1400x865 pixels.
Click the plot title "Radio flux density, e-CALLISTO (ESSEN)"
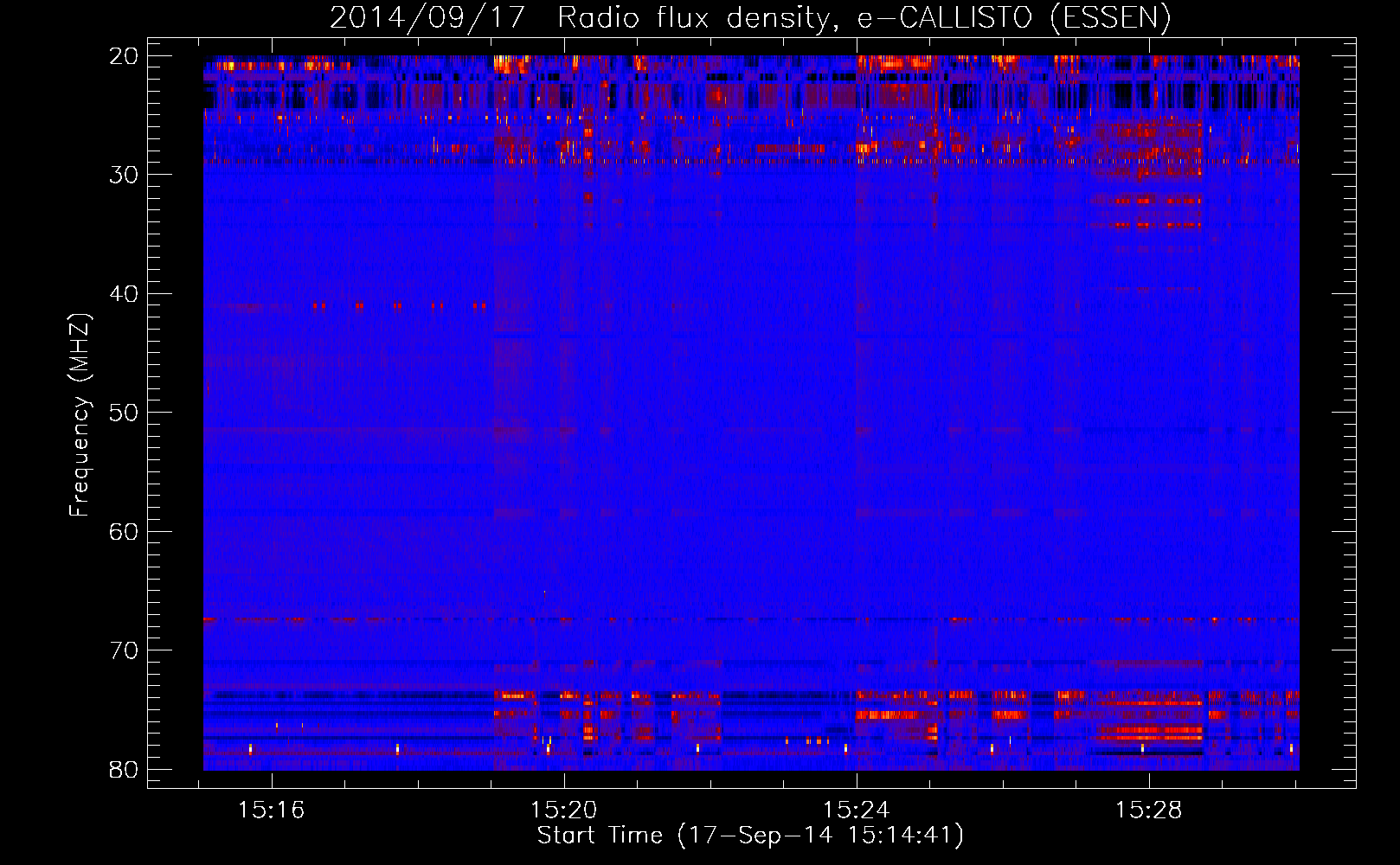[x=864, y=18]
